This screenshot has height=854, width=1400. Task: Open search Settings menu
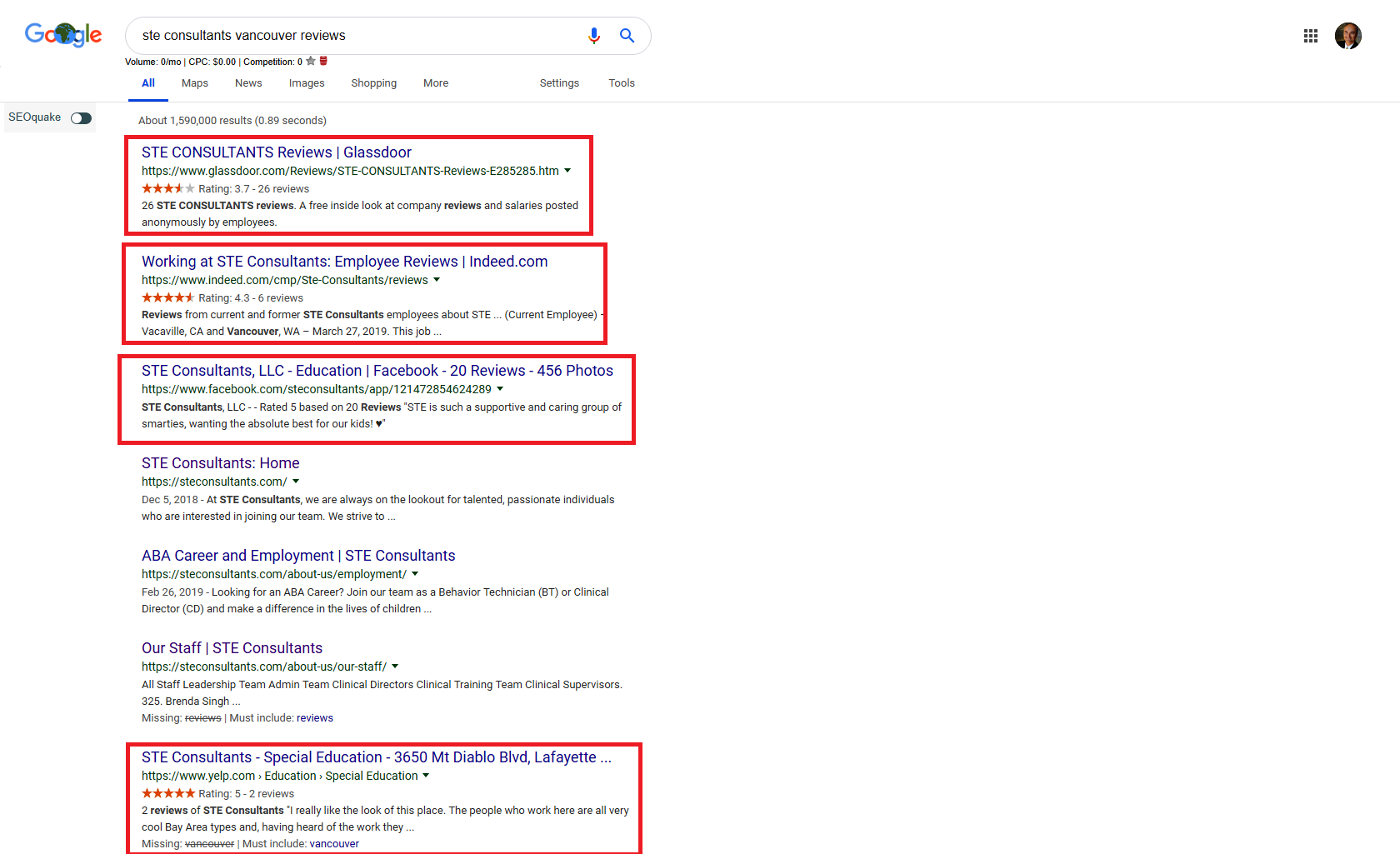(x=559, y=83)
